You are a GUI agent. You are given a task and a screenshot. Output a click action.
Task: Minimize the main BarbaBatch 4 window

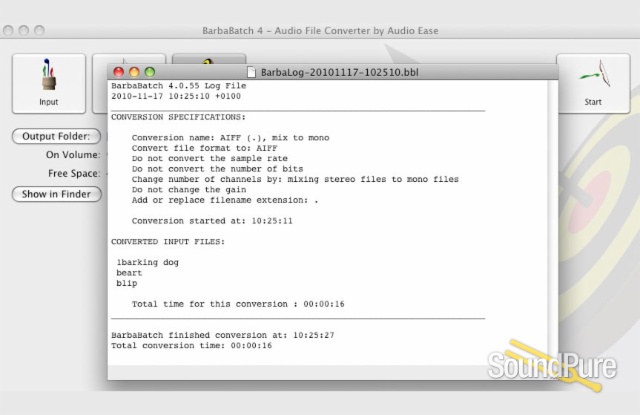25,31
